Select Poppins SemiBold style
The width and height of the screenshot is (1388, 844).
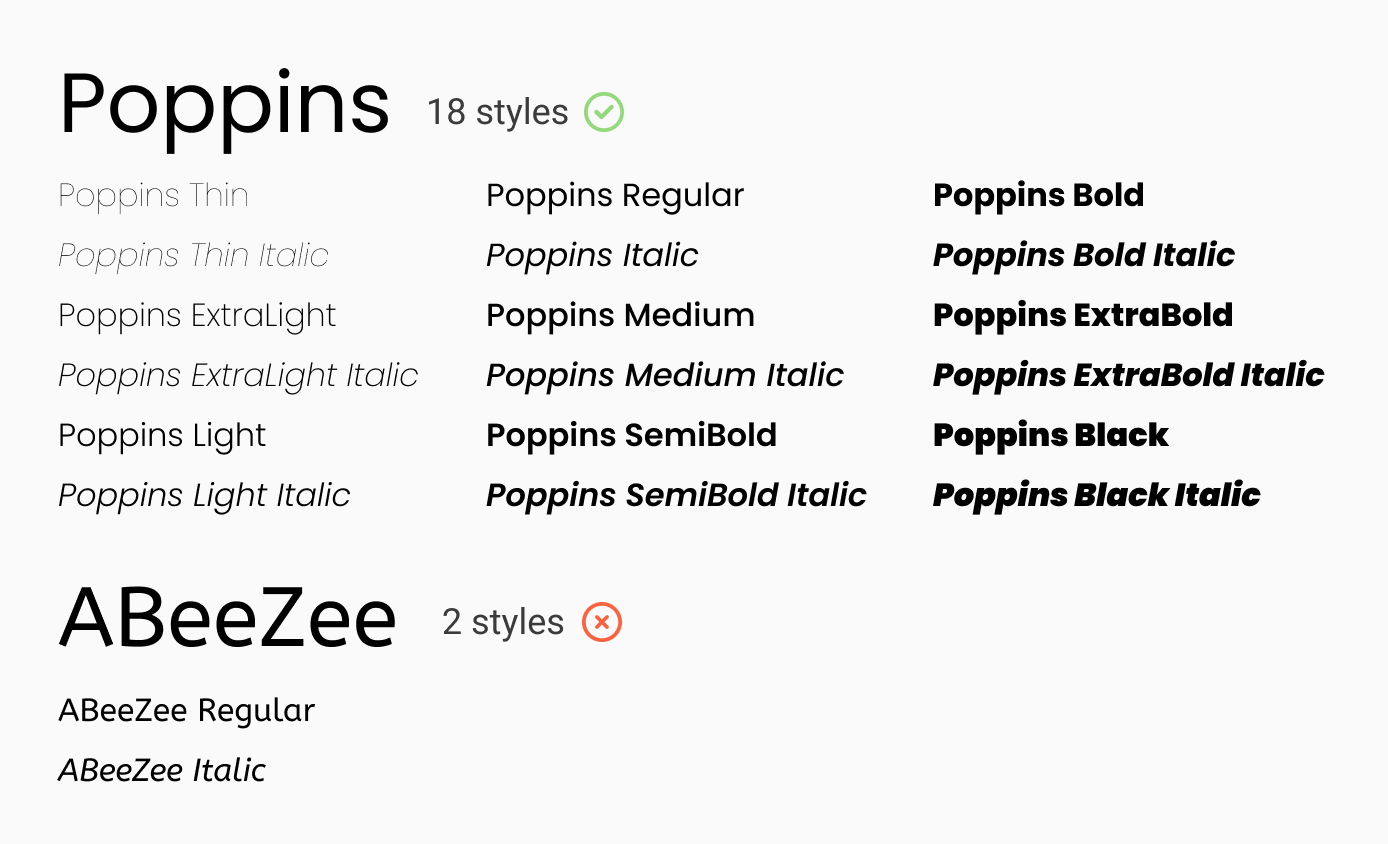(632, 436)
